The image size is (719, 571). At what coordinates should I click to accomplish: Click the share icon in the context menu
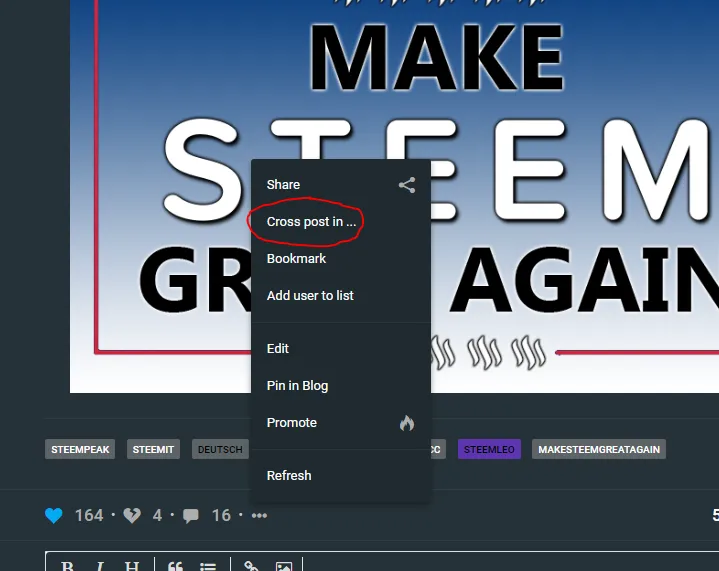[x=407, y=185]
